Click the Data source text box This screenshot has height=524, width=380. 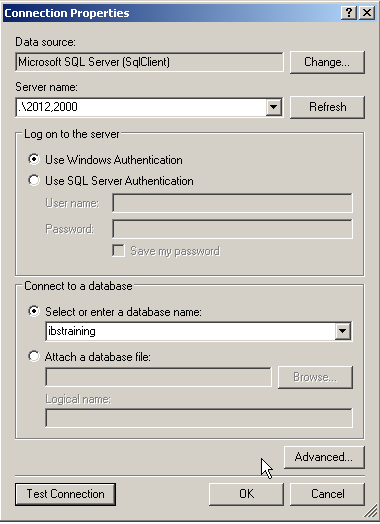(149, 62)
